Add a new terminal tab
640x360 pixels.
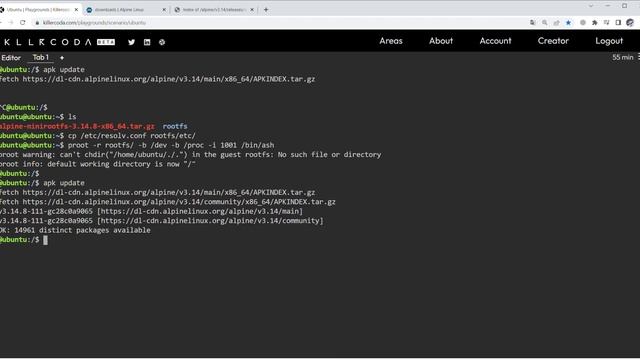point(62,58)
